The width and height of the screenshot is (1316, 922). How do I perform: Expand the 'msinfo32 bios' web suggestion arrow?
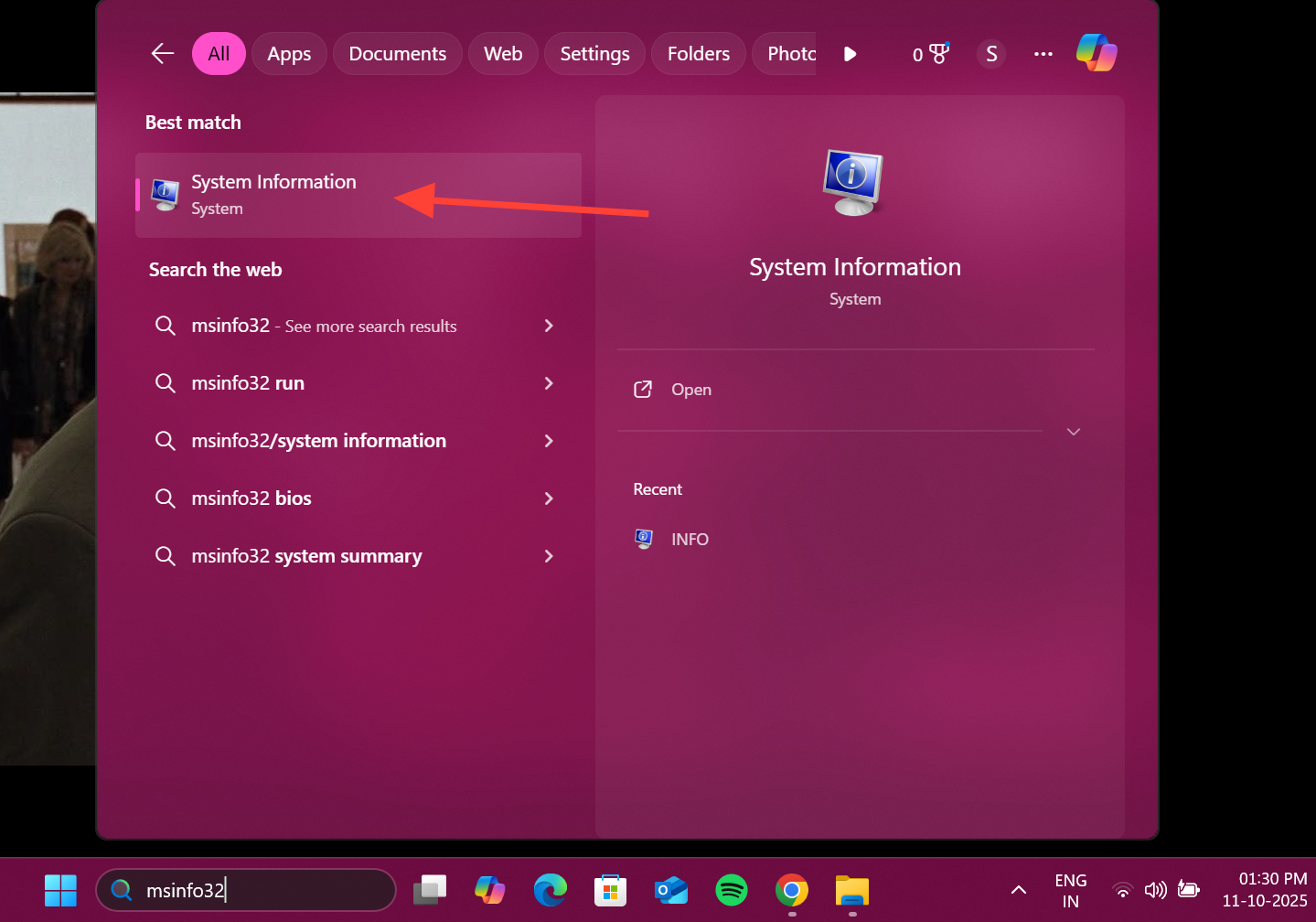(549, 499)
